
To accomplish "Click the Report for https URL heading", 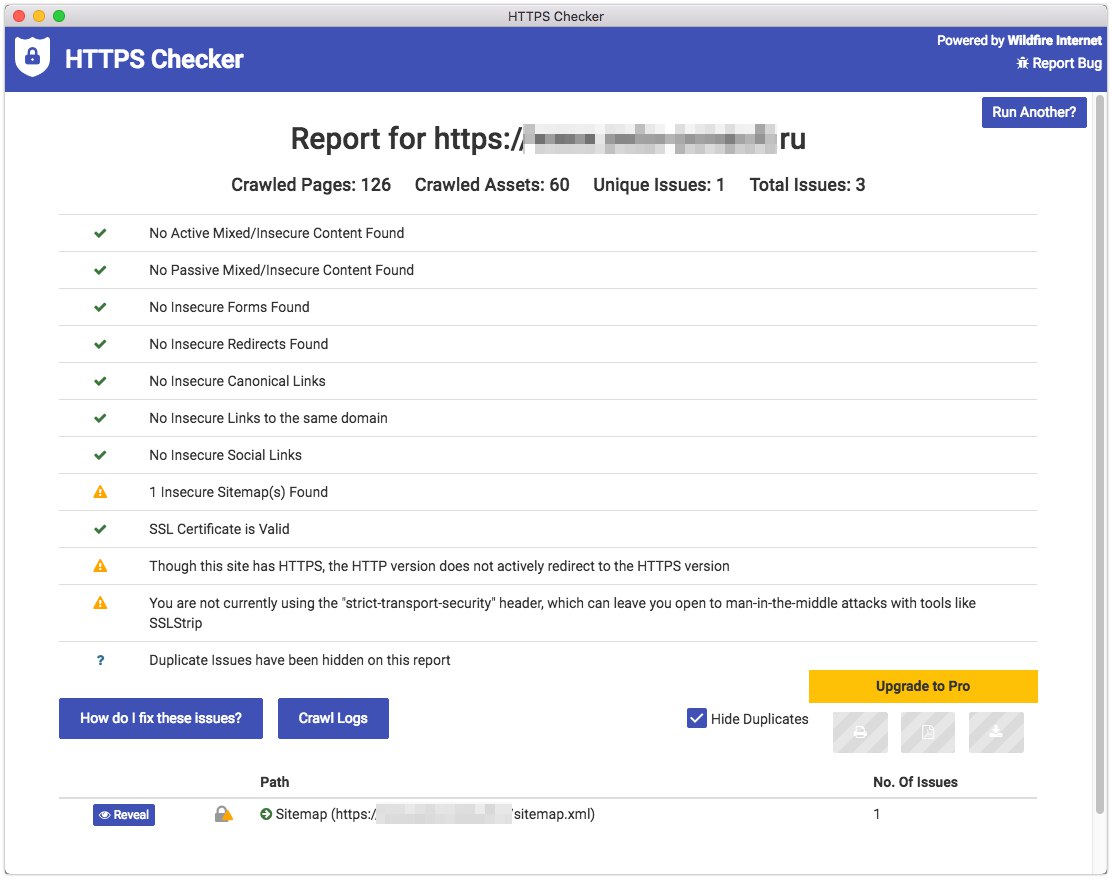I will (548, 138).
